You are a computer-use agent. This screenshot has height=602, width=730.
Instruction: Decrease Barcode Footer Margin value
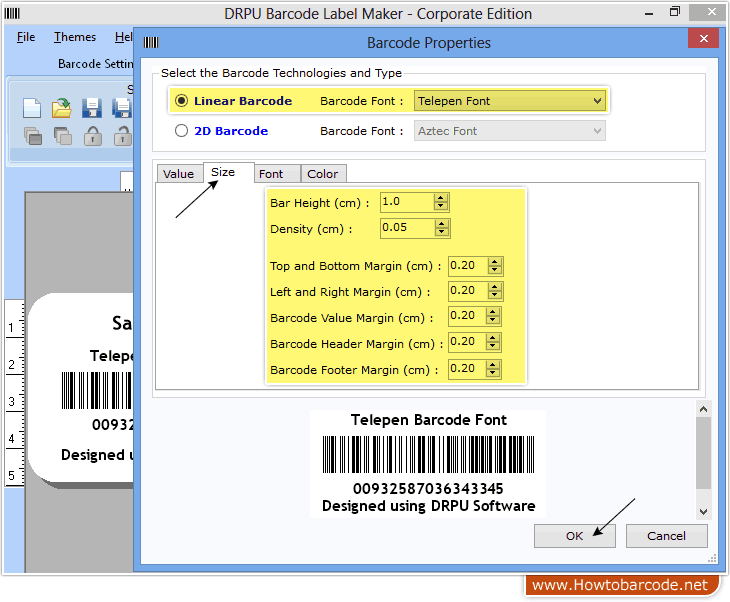[x=493, y=374]
